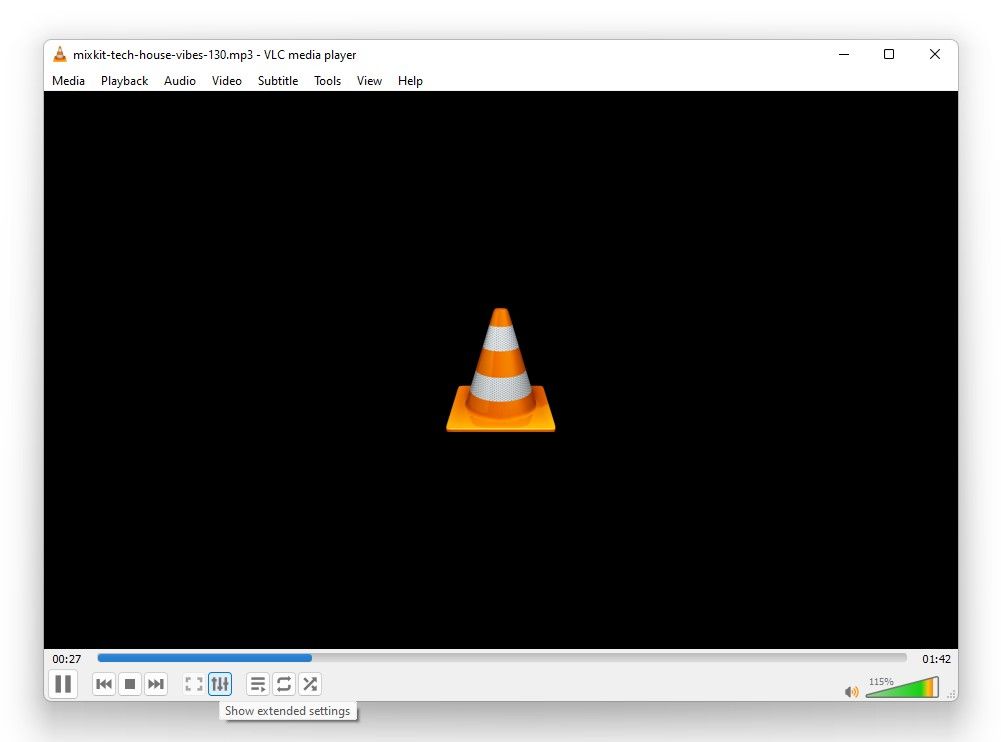Show the playlist view

coord(257,684)
